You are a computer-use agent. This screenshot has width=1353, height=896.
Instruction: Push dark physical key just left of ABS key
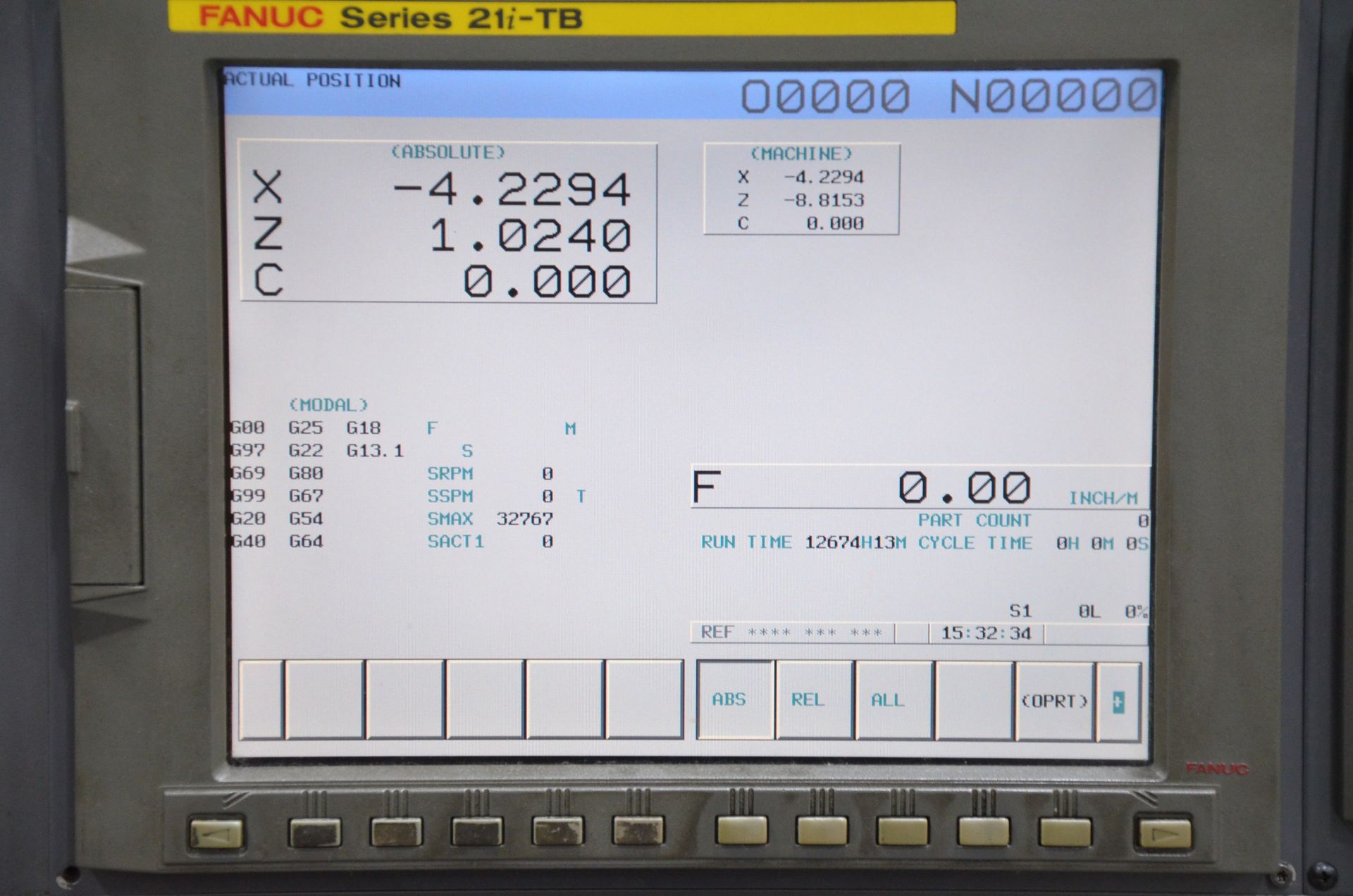click(638, 830)
